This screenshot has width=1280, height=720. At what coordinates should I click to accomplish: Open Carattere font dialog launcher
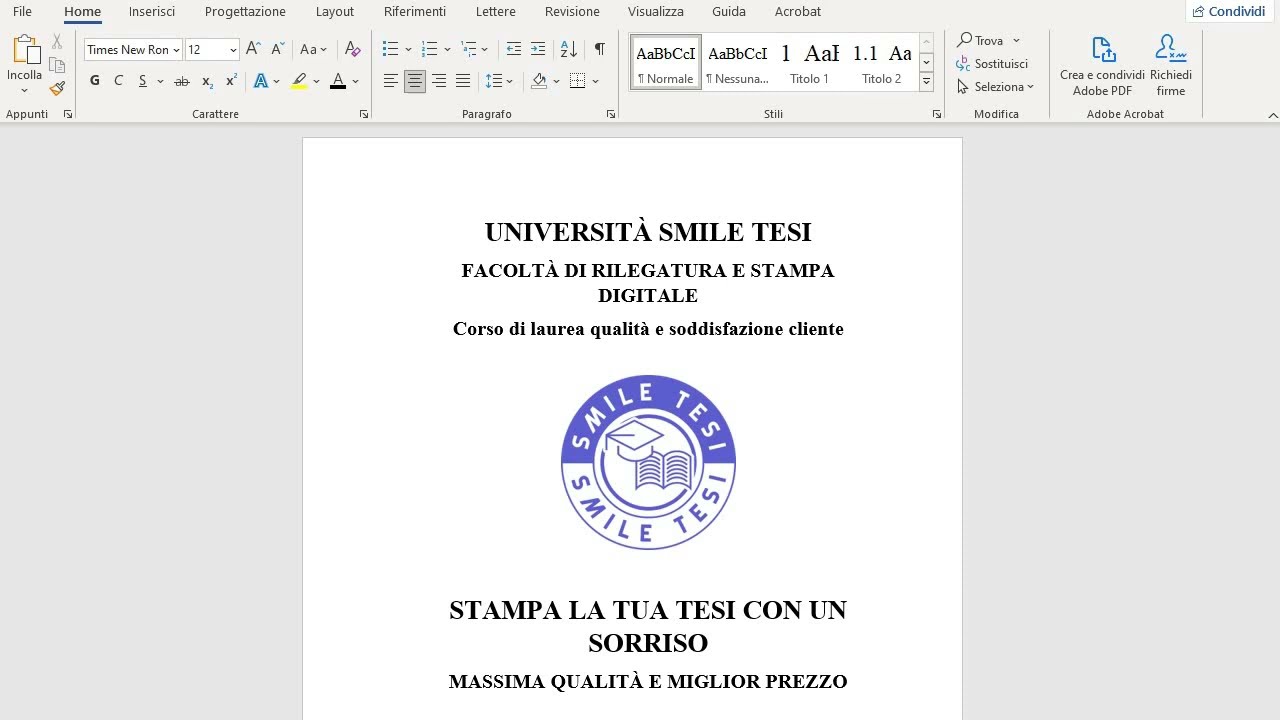(364, 115)
